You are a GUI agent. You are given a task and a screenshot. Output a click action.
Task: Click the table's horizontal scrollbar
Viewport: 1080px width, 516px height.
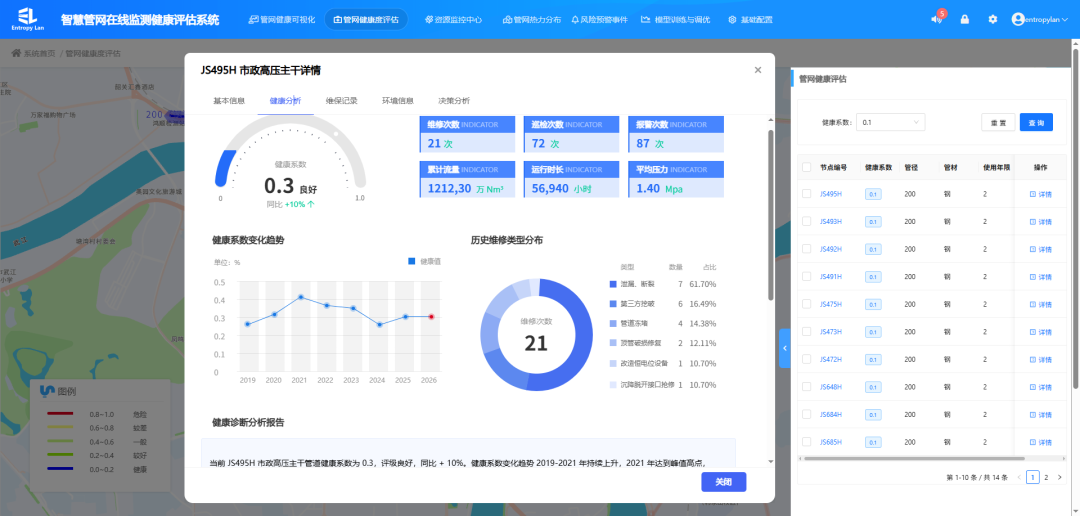[913, 458]
